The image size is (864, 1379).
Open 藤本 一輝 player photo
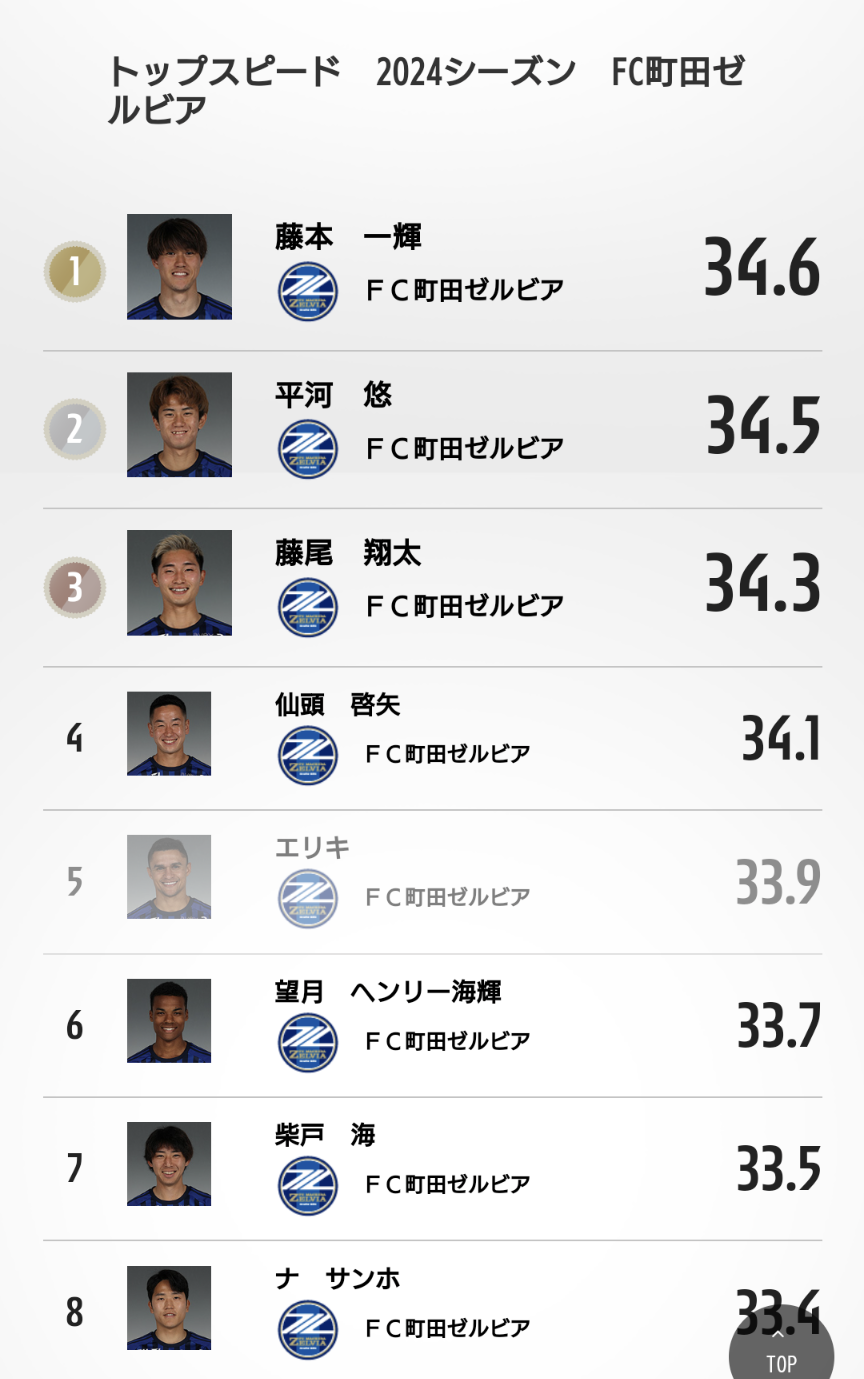click(x=179, y=267)
